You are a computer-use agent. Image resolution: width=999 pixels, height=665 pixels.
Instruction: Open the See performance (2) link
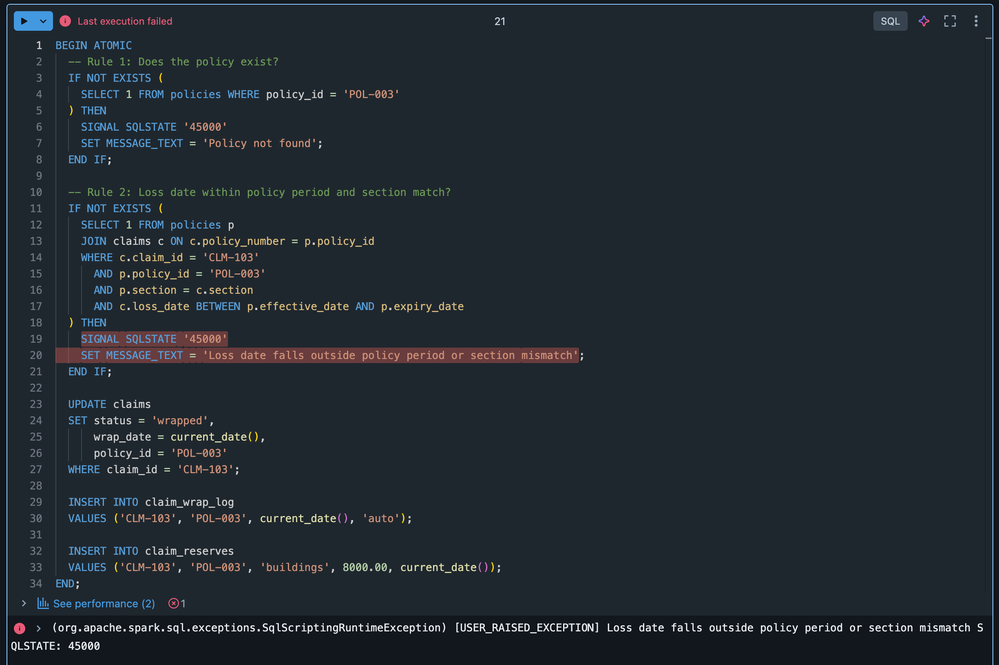point(103,604)
